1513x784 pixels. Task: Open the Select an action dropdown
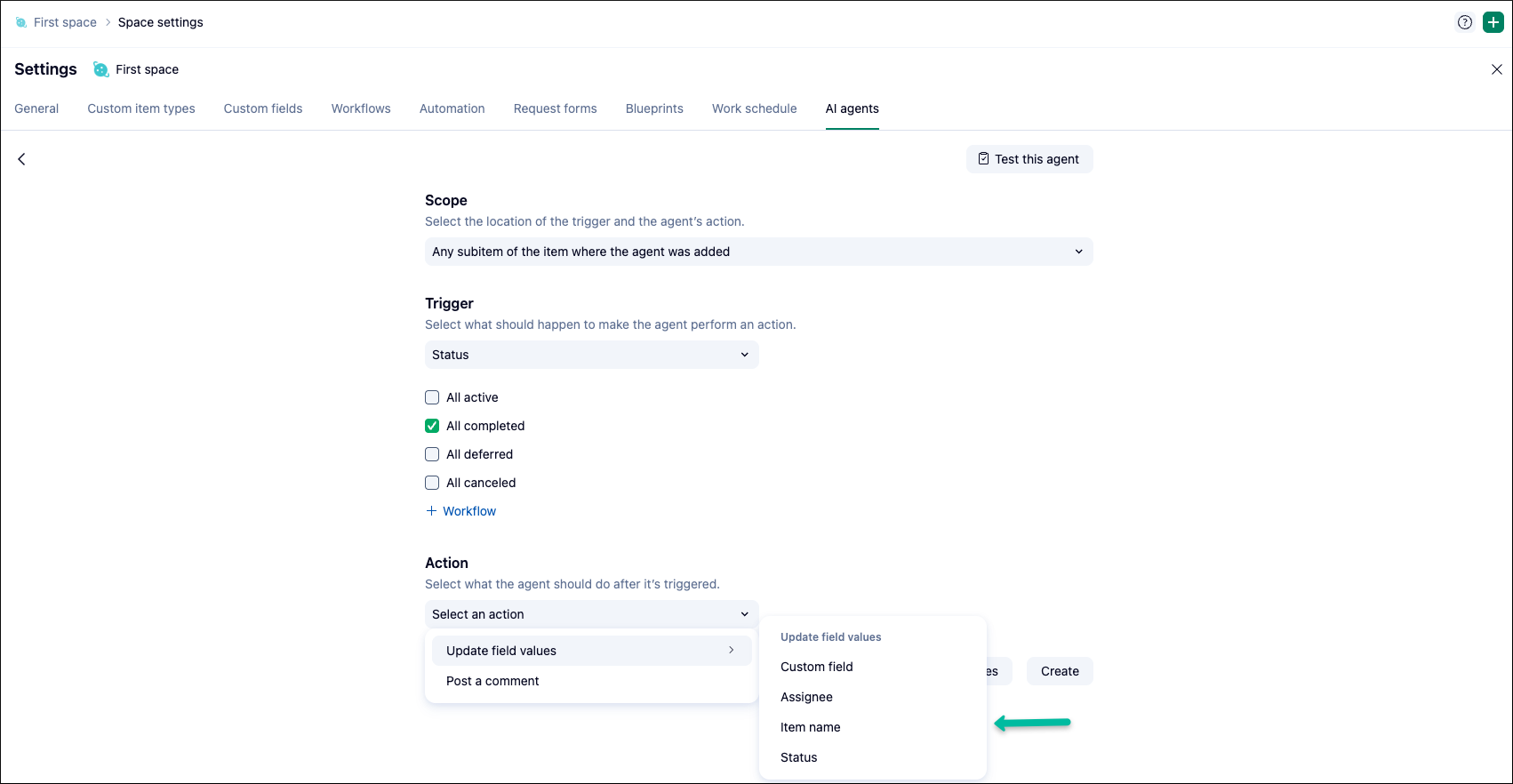tap(591, 614)
